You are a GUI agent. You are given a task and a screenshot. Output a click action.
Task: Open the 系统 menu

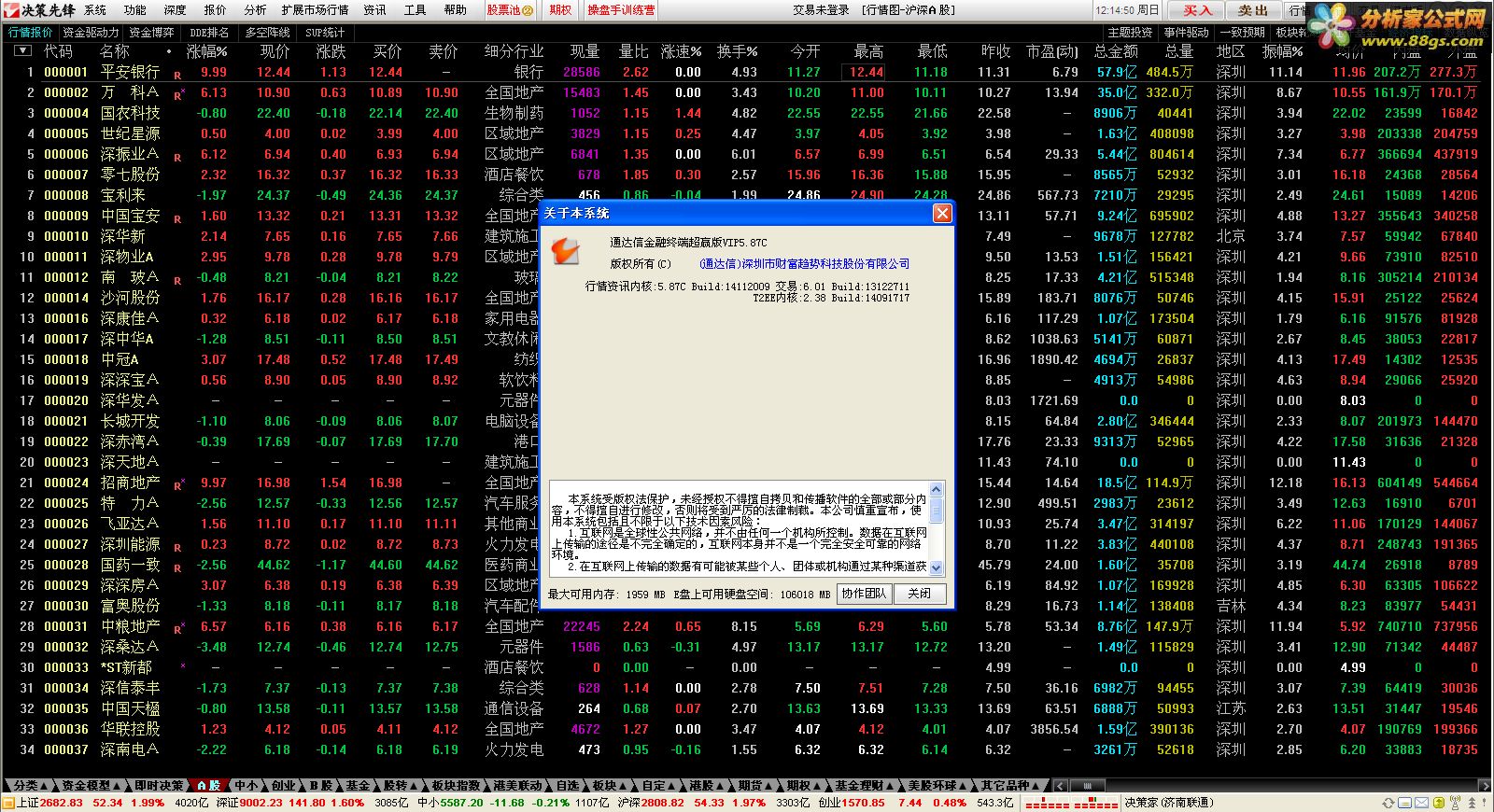[x=95, y=10]
